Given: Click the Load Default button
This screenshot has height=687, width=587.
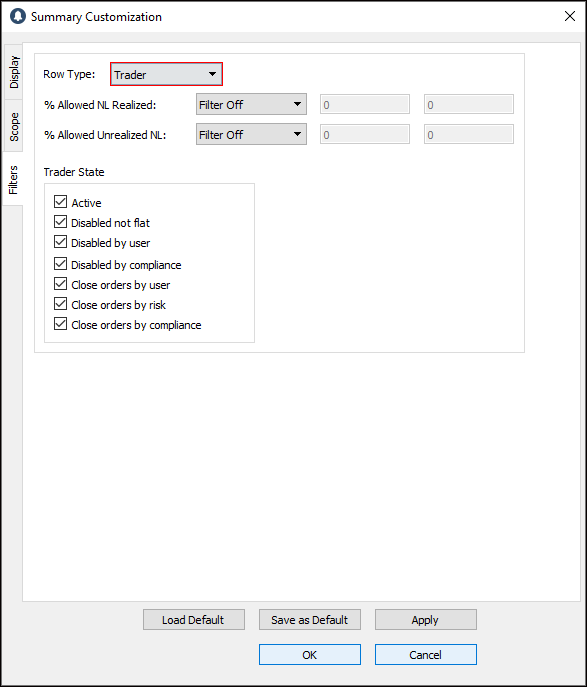Looking at the screenshot, I should coord(194,620).
